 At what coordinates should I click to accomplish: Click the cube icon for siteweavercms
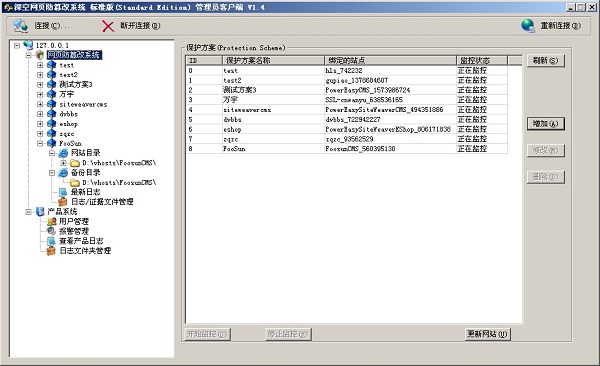tap(51, 104)
